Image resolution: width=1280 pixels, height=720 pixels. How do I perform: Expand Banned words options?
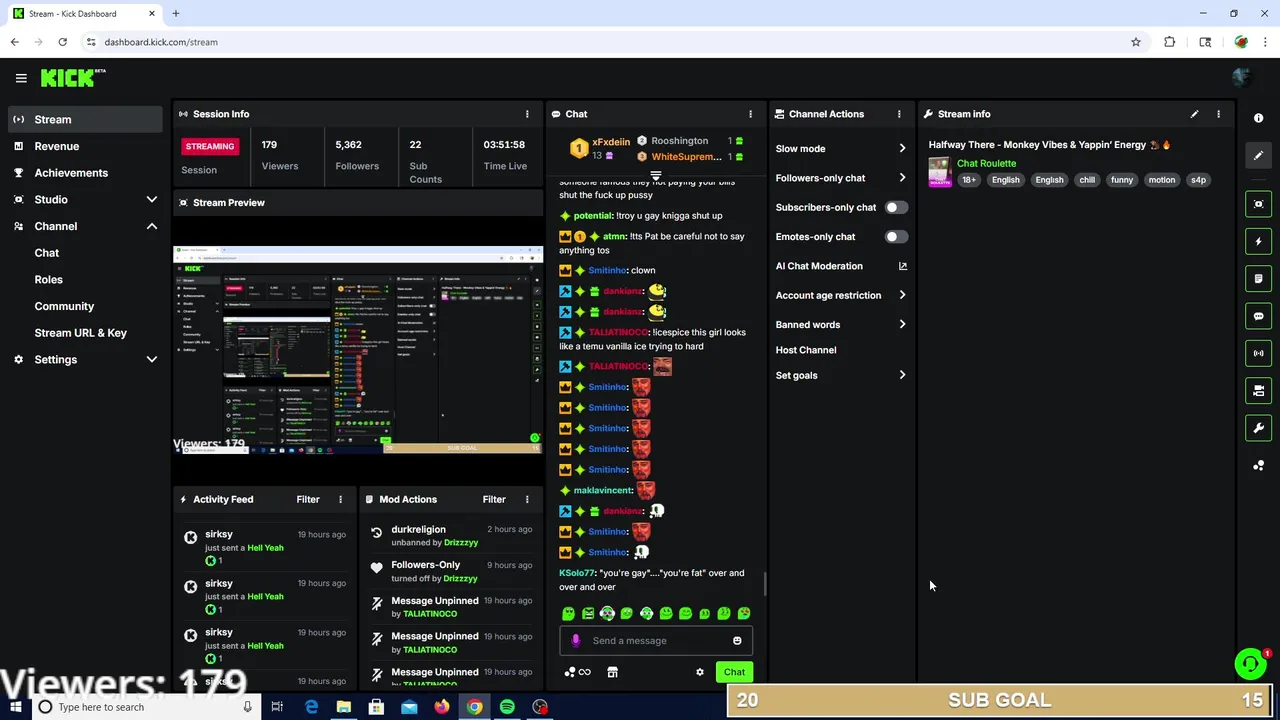[x=902, y=325]
